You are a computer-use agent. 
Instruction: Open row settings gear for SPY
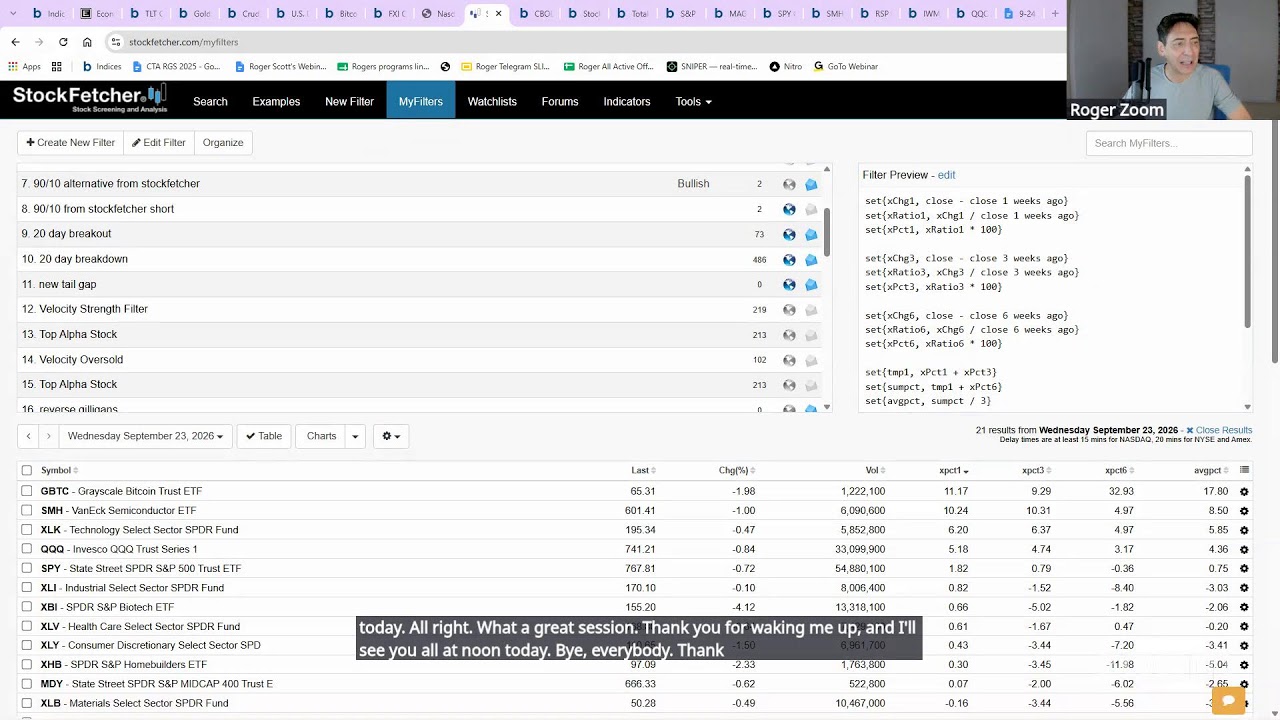(1244, 569)
